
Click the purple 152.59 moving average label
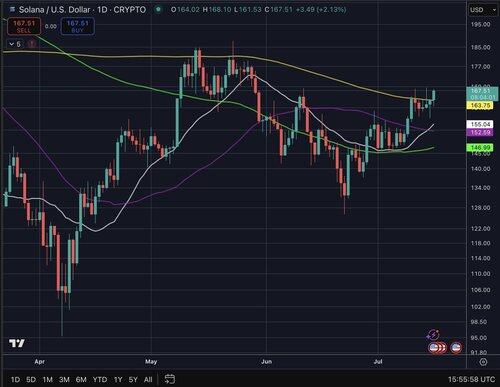tap(480, 132)
